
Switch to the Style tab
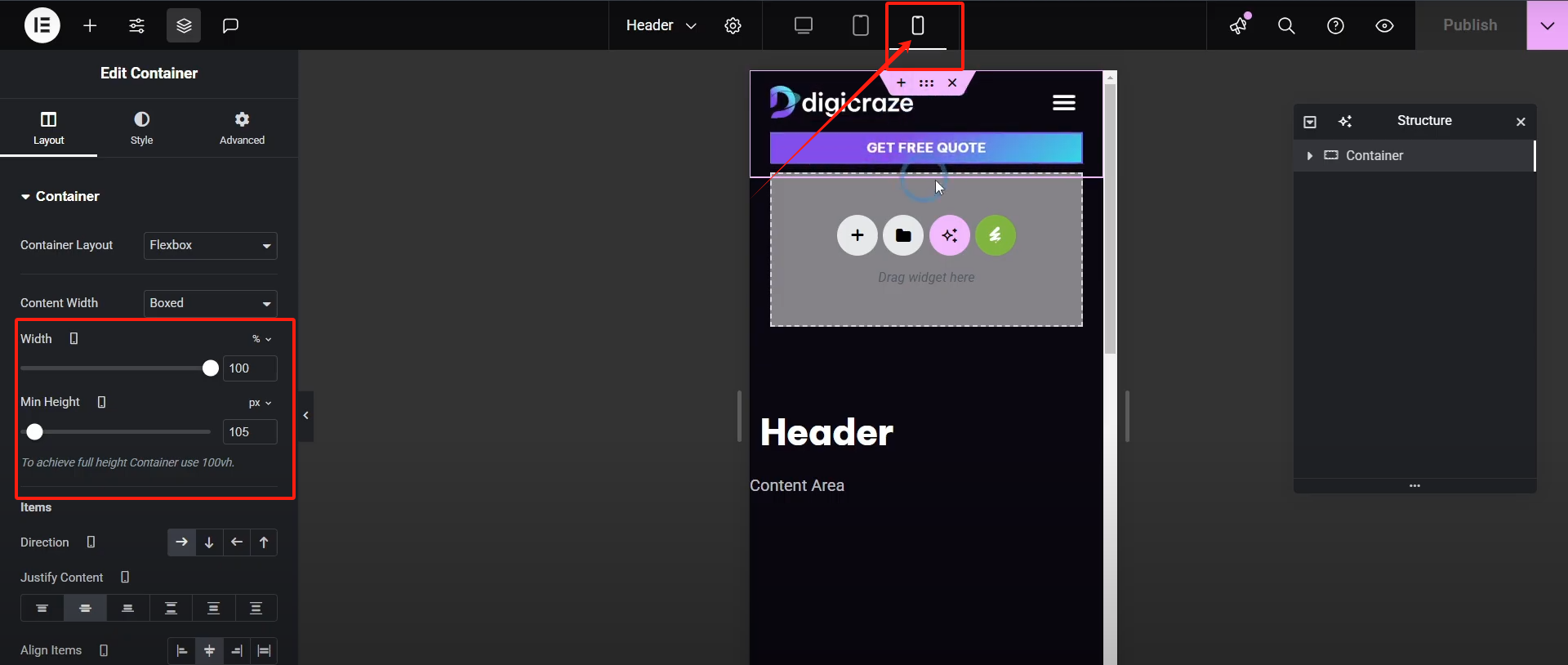[142, 127]
